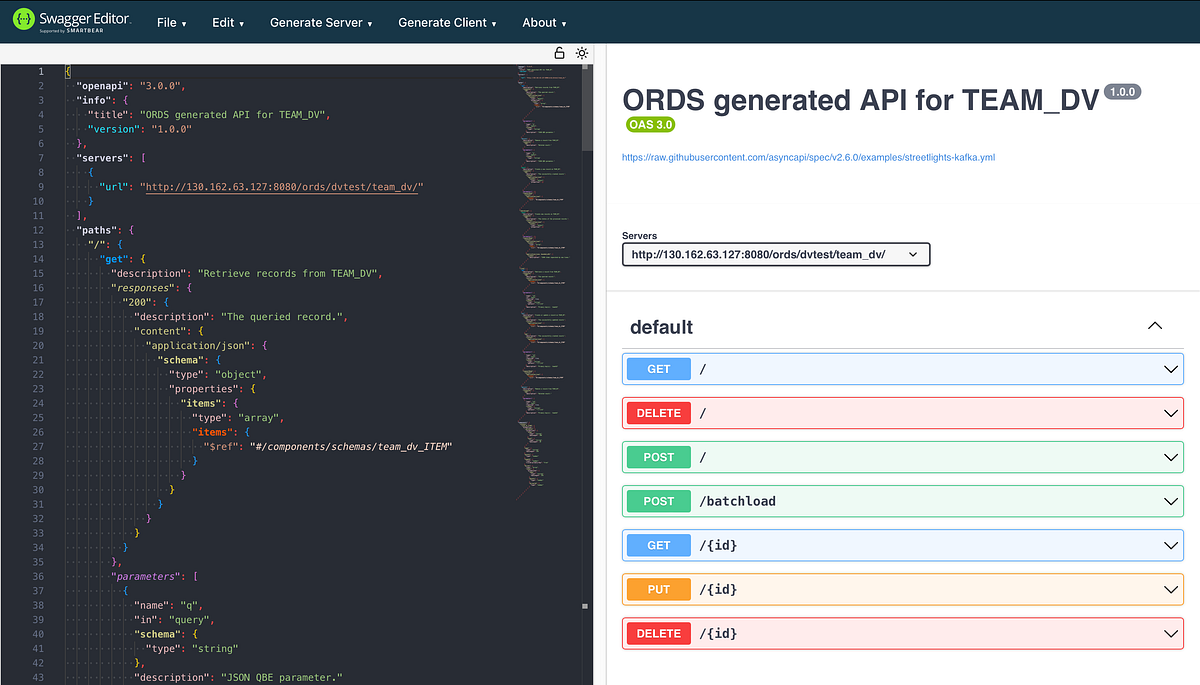Expand the PUT /{id} operation row
Viewport: 1200px width, 685px height.
tap(1170, 589)
